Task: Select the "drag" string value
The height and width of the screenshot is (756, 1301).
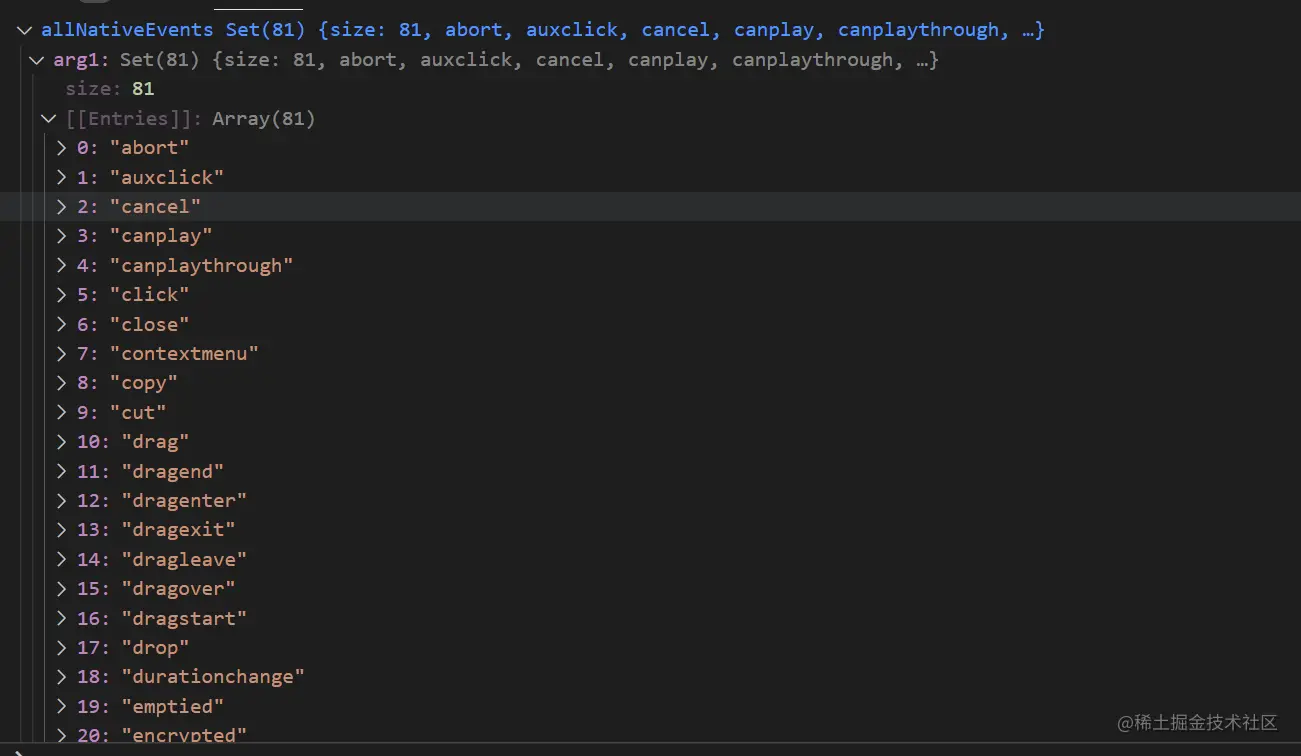Action: [x=155, y=442]
